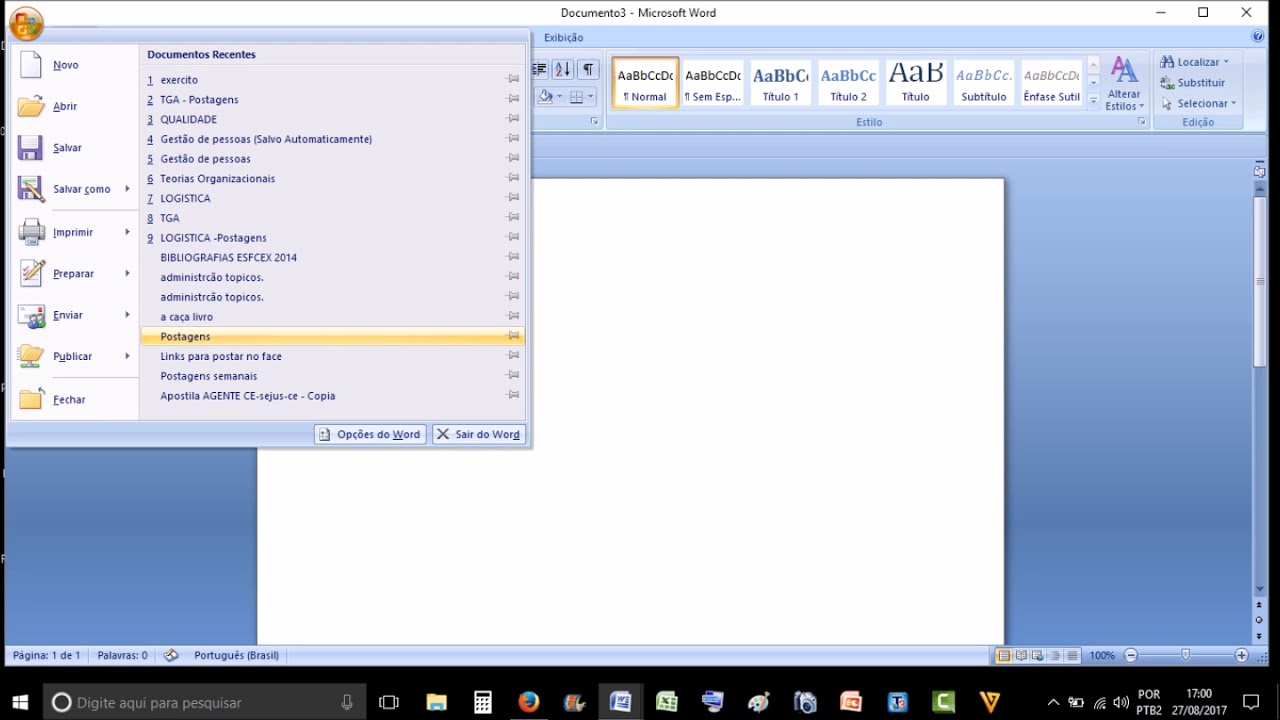Switch to Print Layout view icon
The width and height of the screenshot is (1280, 720).
point(1003,656)
